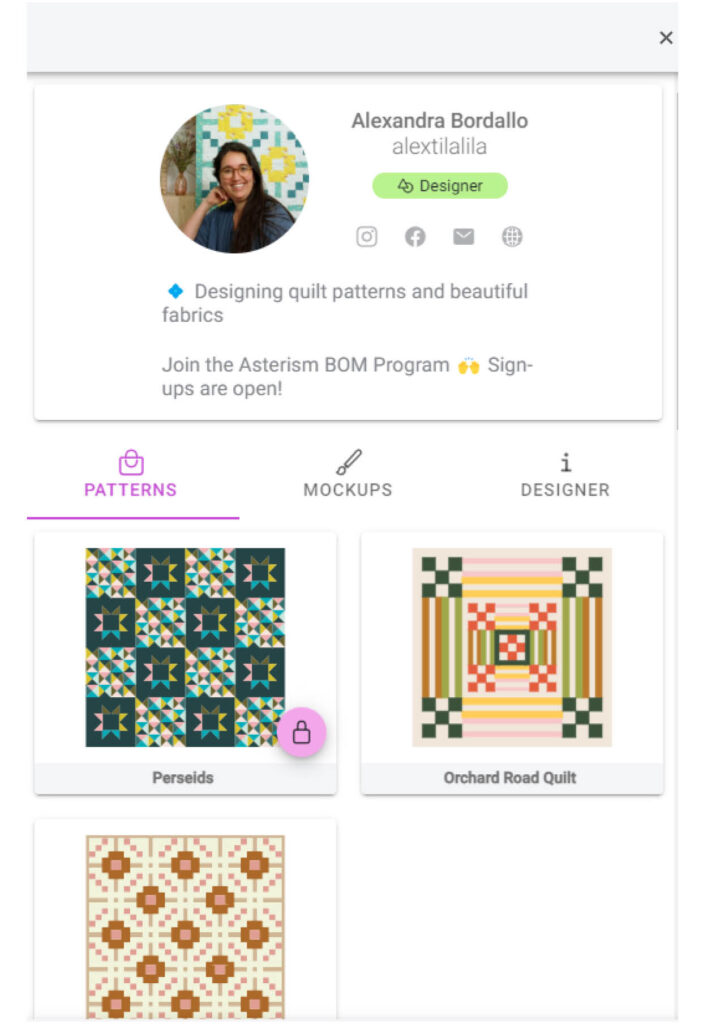Click Alexandra Bordallo's profile photo
Viewport: 703px width, 1024px height.
tap(235, 178)
